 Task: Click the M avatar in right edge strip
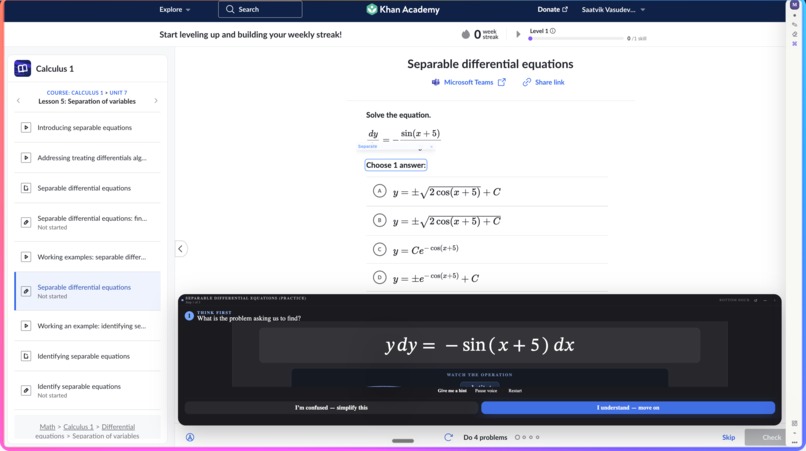795,5
